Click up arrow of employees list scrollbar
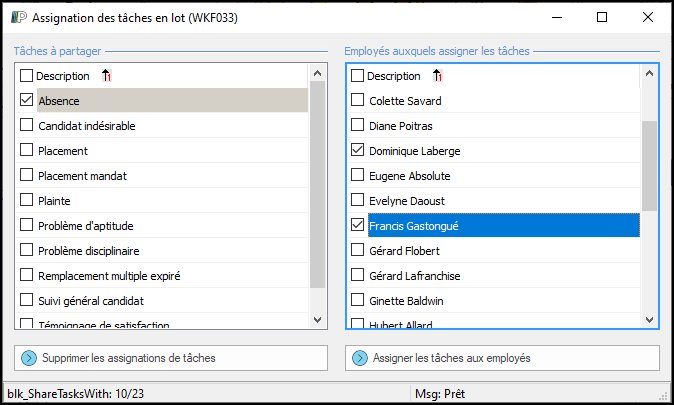The image size is (674, 405). click(x=649, y=74)
